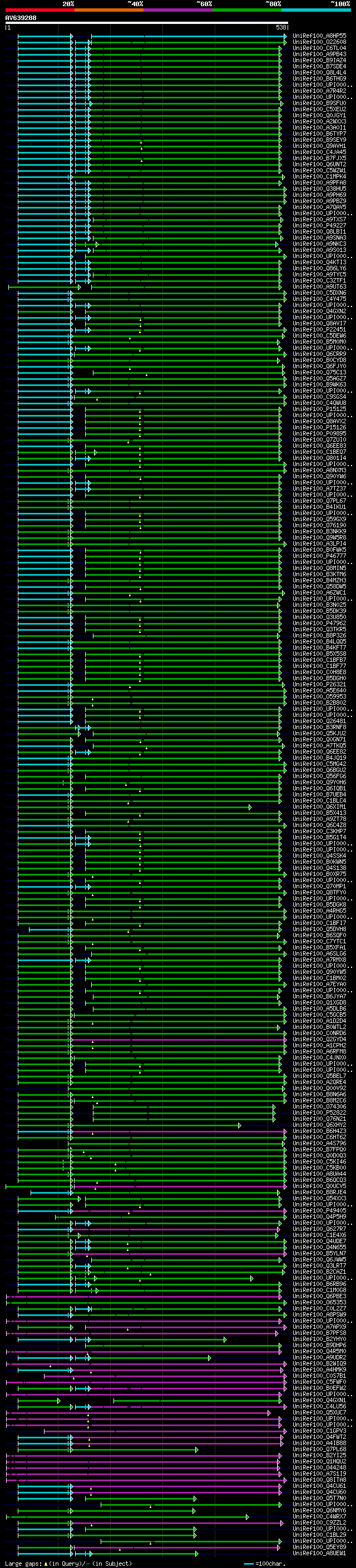Select the UniRef100_Q0UCV5 label
Image resolution: width=356 pixels, height=1568 pixels.
pos(319,1186)
